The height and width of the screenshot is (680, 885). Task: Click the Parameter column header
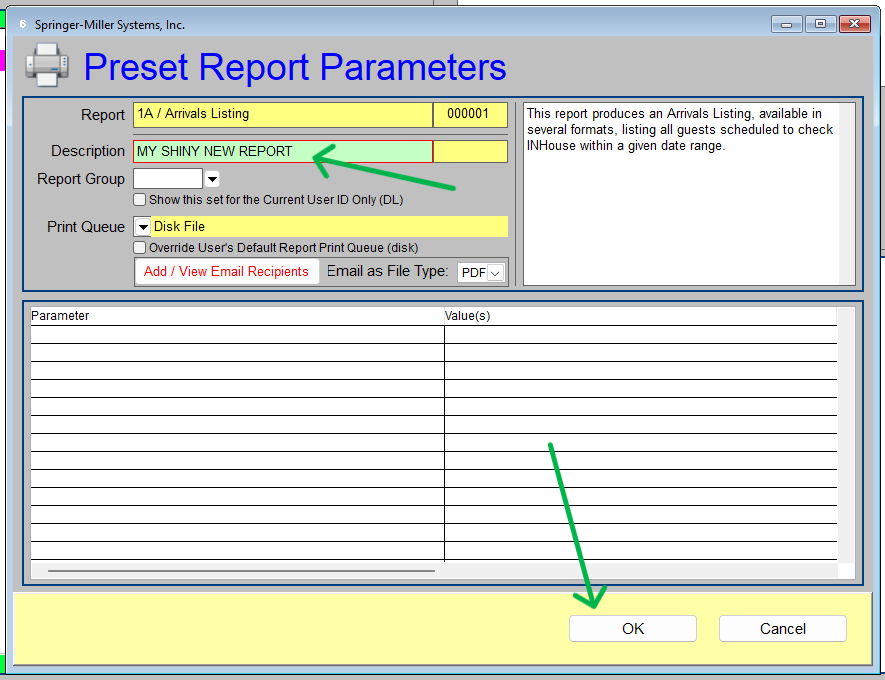[237, 316]
